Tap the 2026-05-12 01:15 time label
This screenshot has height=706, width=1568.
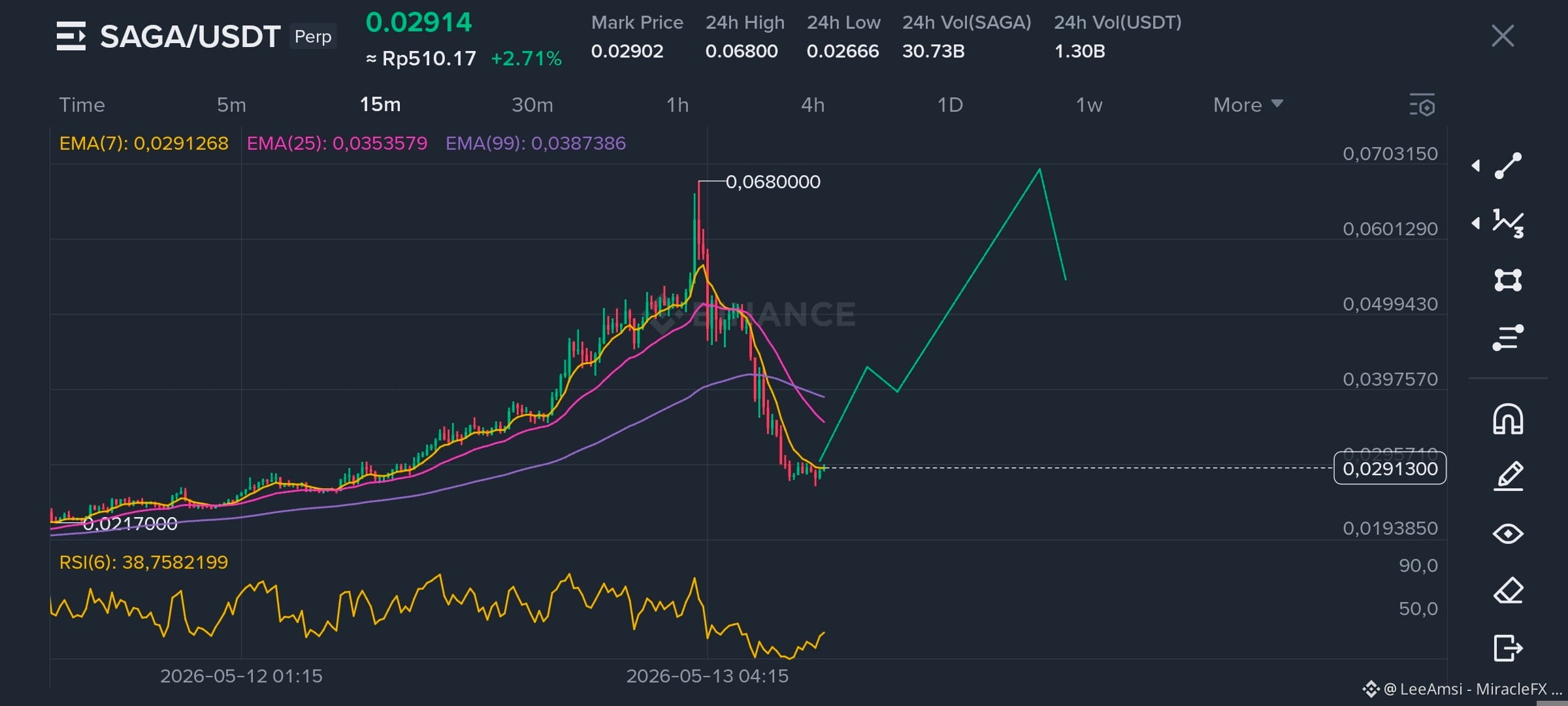click(x=241, y=676)
